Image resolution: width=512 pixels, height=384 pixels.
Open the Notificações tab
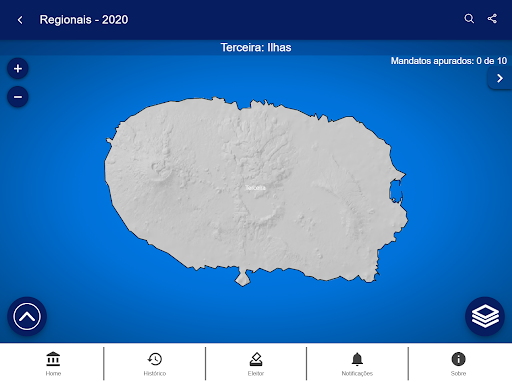point(357,364)
